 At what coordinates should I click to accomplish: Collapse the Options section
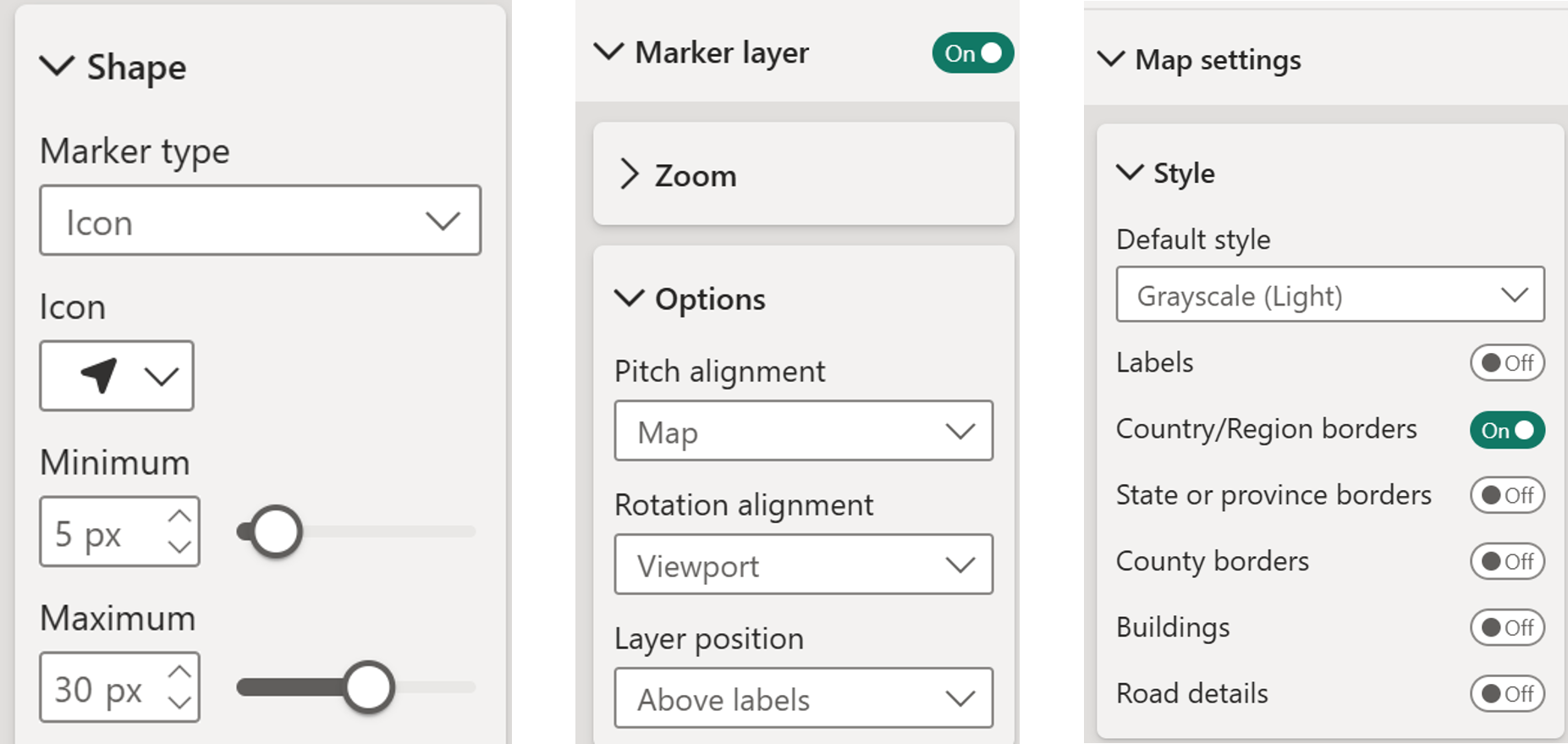[x=629, y=299]
